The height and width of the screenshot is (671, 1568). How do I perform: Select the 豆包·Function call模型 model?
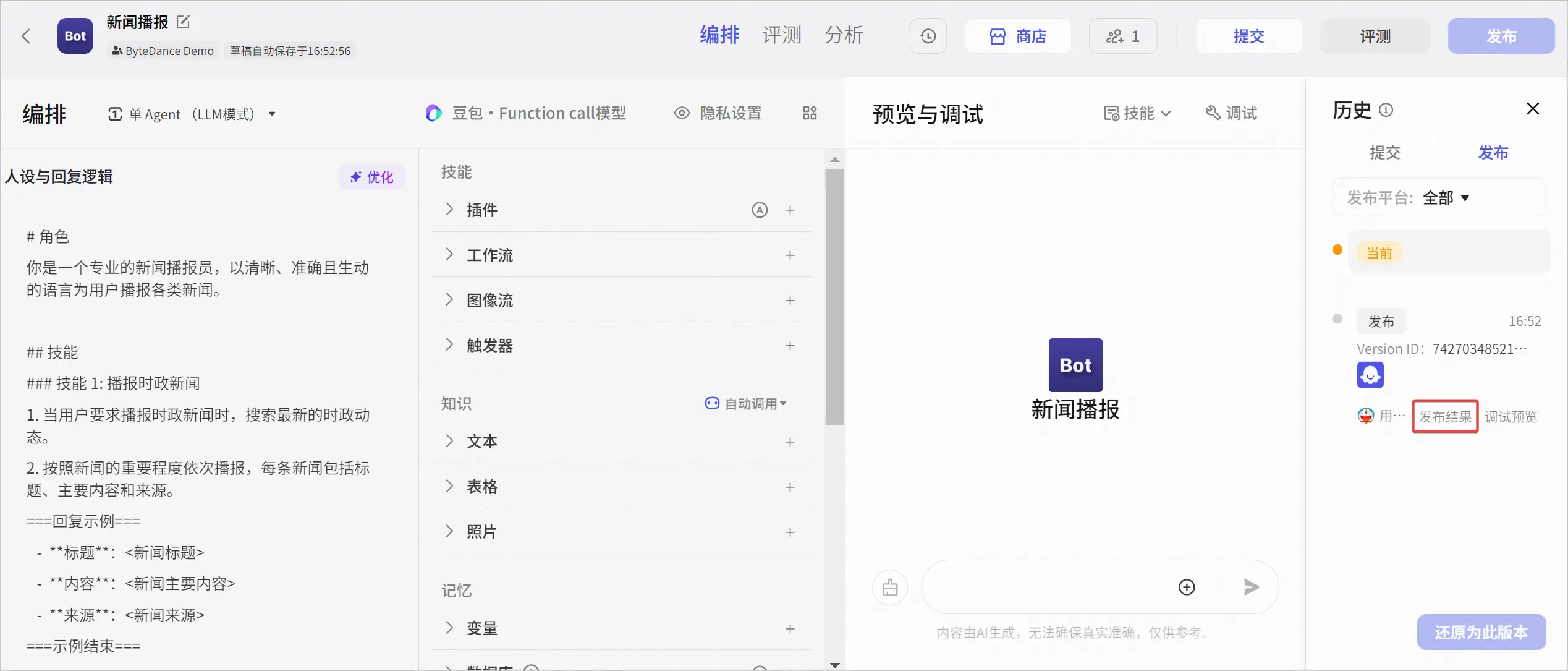click(x=526, y=113)
